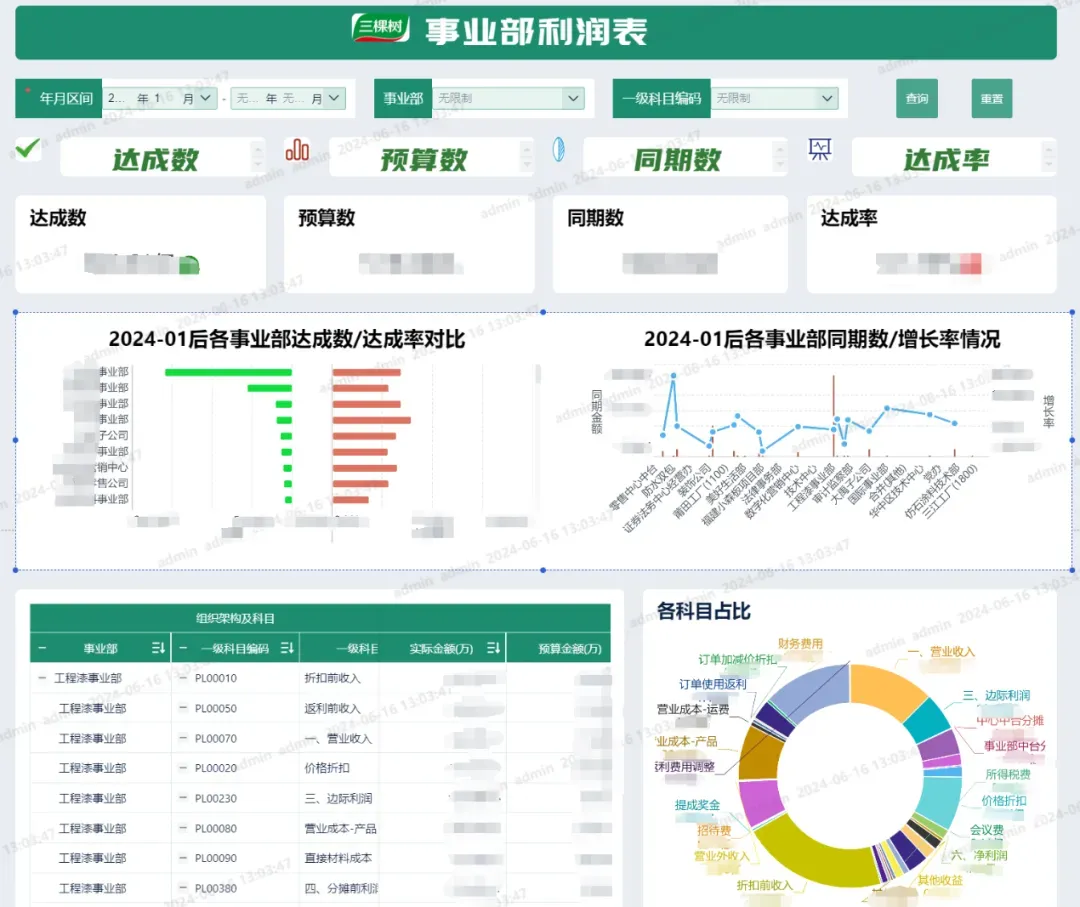Collapse the PL00080 row
The height and width of the screenshot is (907, 1080).
183,828
